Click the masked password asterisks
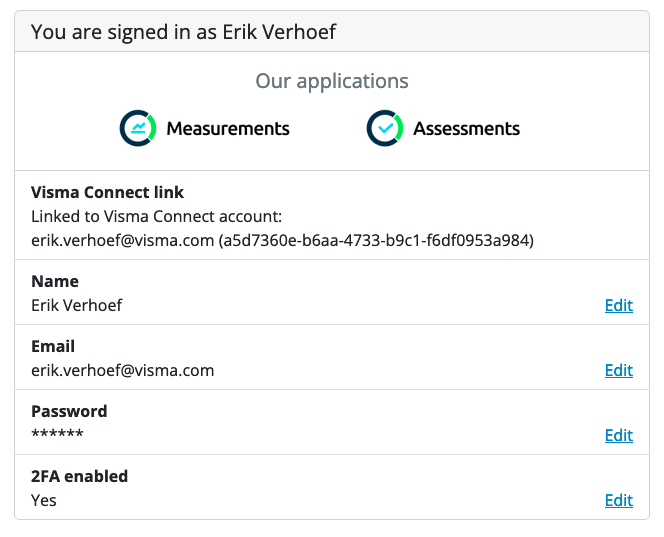The height and width of the screenshot is (537, 664). click(57, 434)
